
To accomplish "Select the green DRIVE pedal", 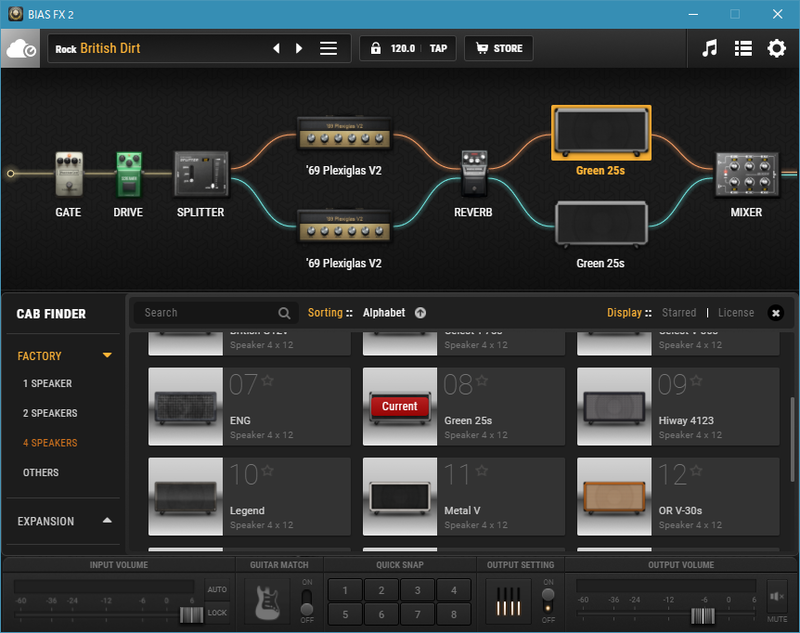I will (x=129, y=174).
